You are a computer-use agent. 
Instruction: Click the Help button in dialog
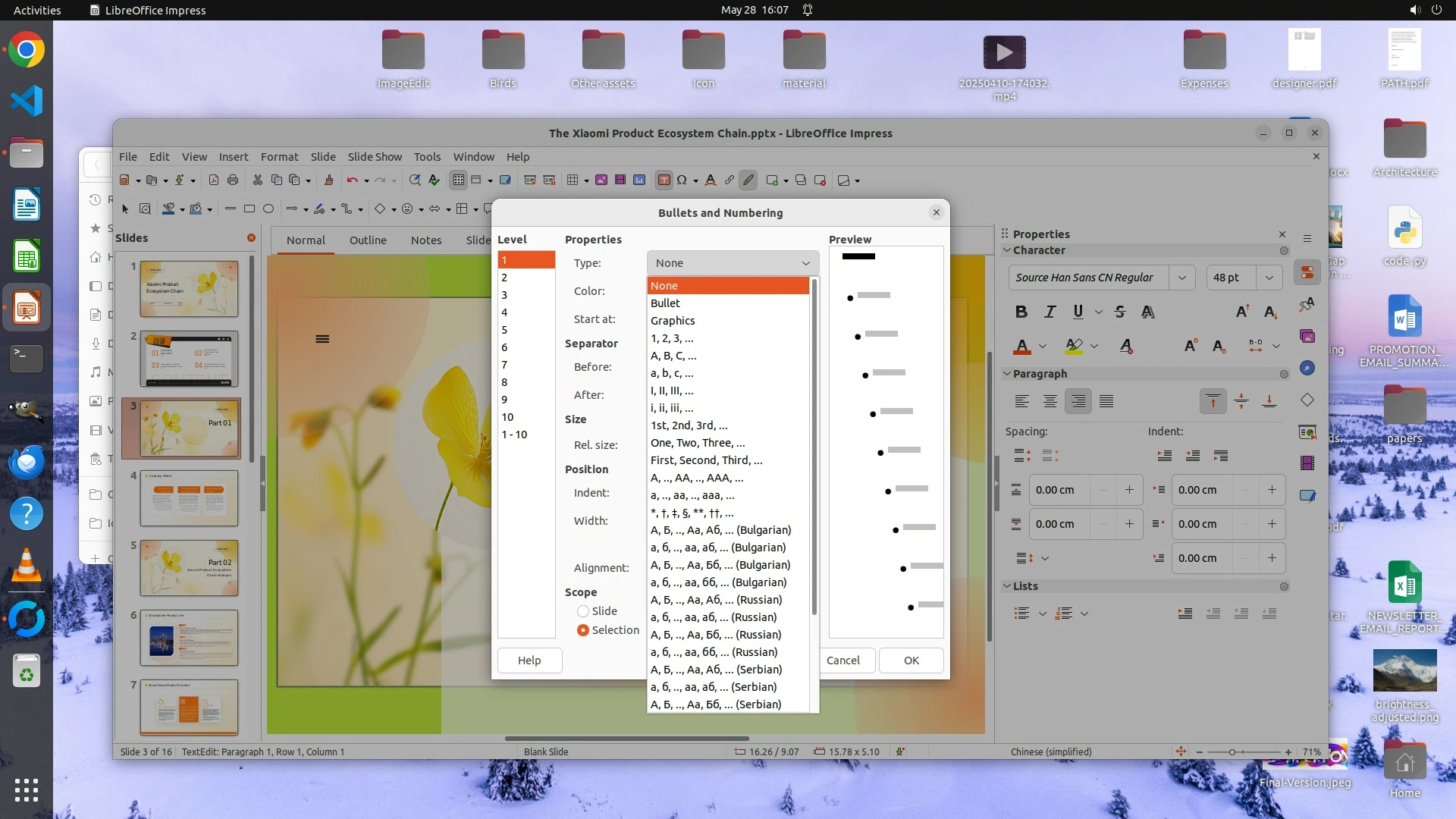[529, 661]
